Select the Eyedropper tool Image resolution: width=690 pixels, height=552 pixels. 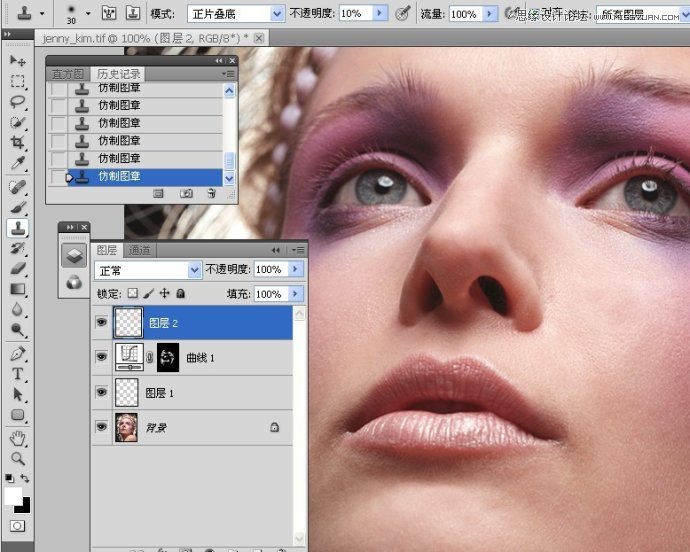pos(17,163)
